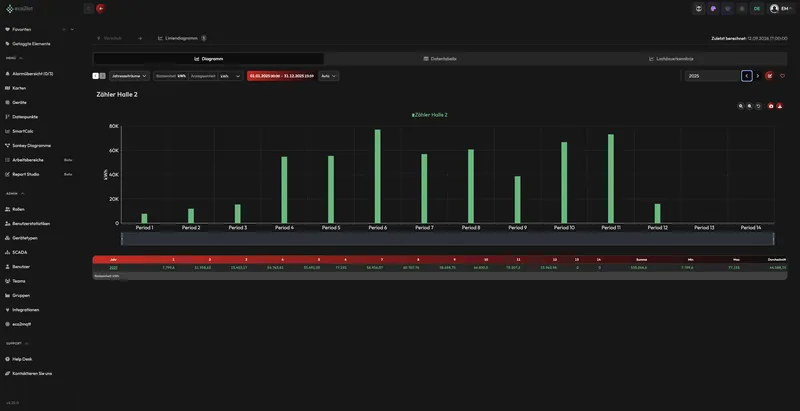Select the white layout toggle square
This screenshot has height=411, width=800.
(x=95, y=76)
